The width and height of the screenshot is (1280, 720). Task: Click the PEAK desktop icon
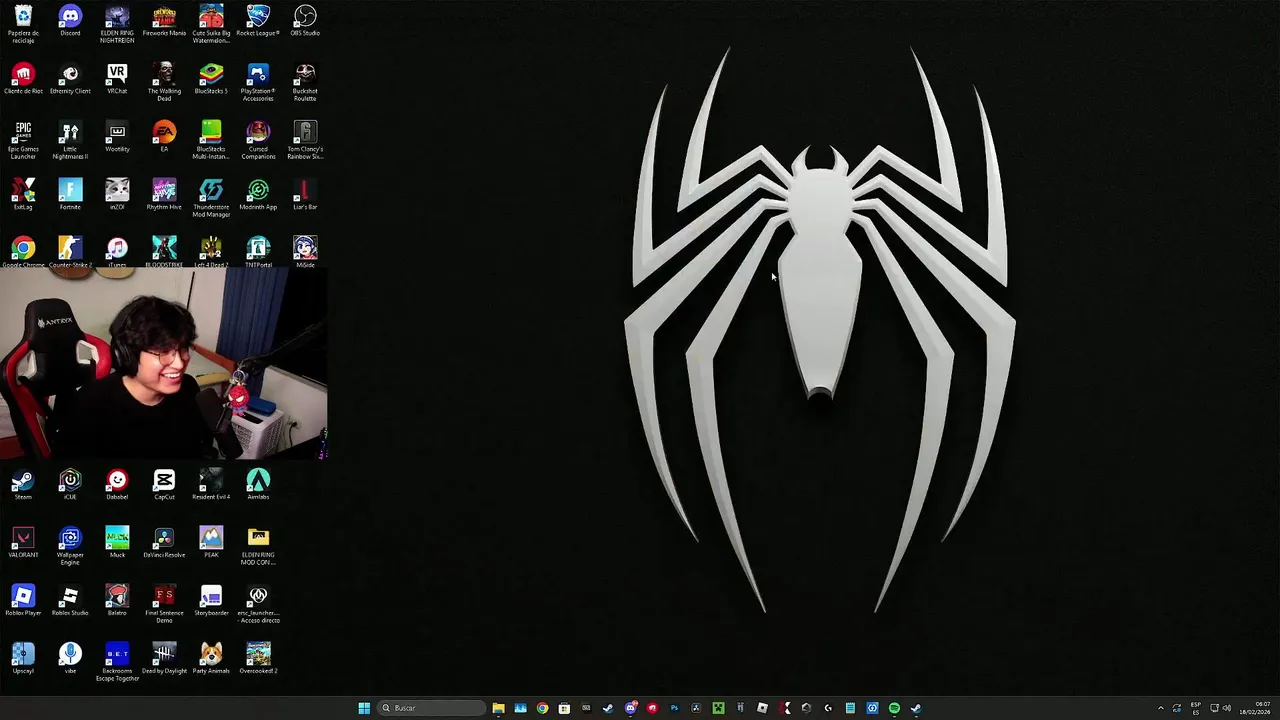pos(211,543)
